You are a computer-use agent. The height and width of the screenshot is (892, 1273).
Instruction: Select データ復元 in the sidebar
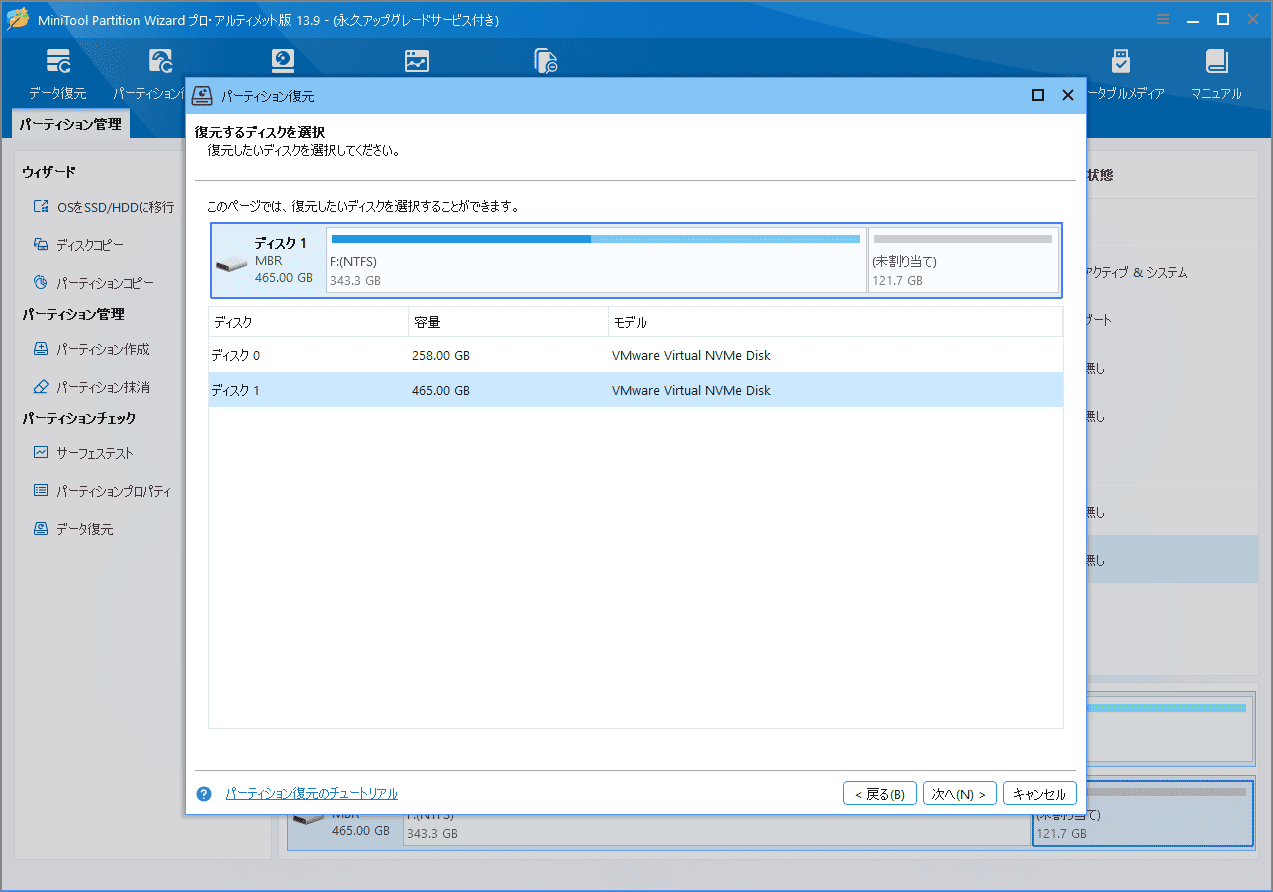85,529
